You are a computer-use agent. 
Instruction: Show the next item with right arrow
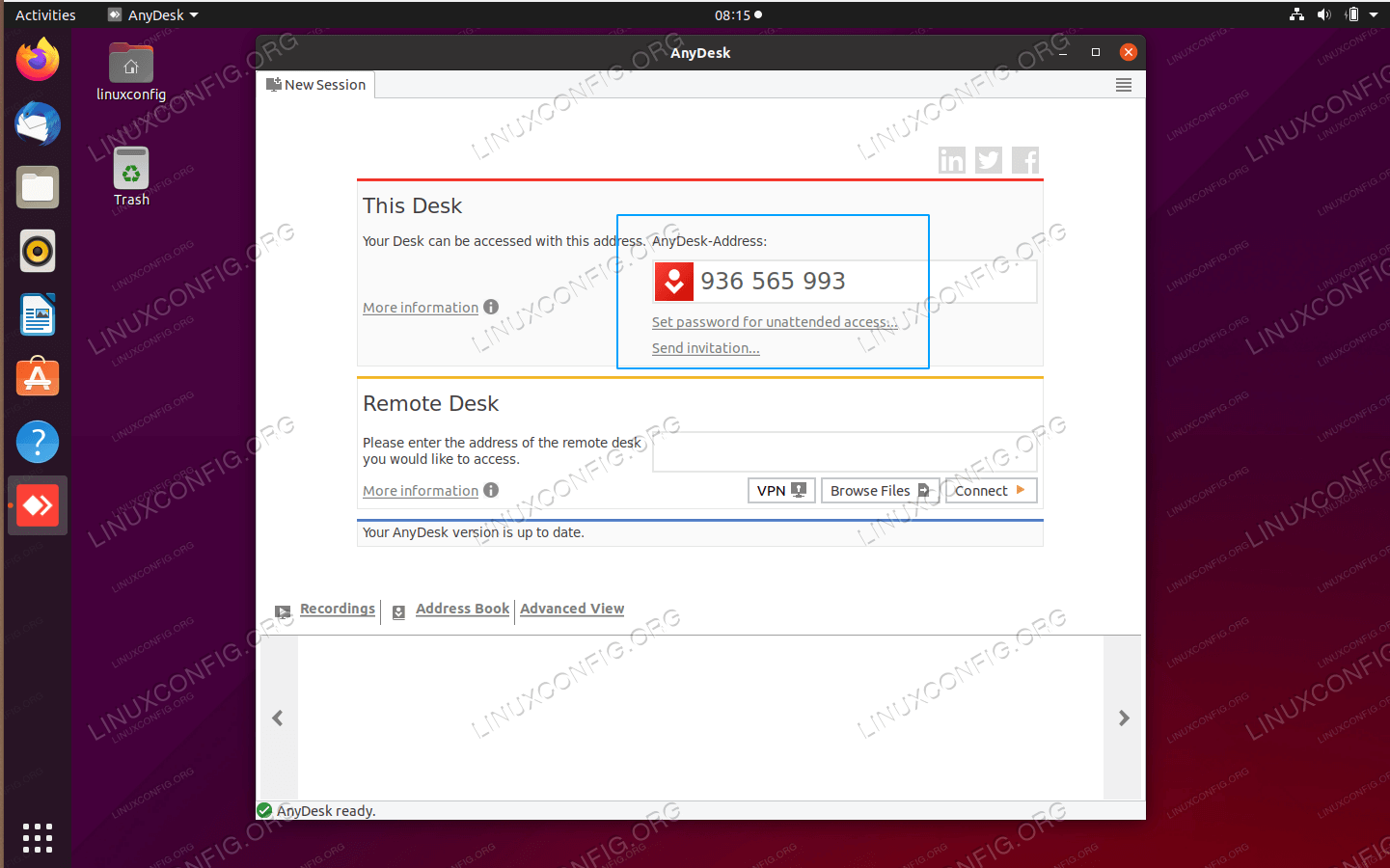[x=1123, y=718]
